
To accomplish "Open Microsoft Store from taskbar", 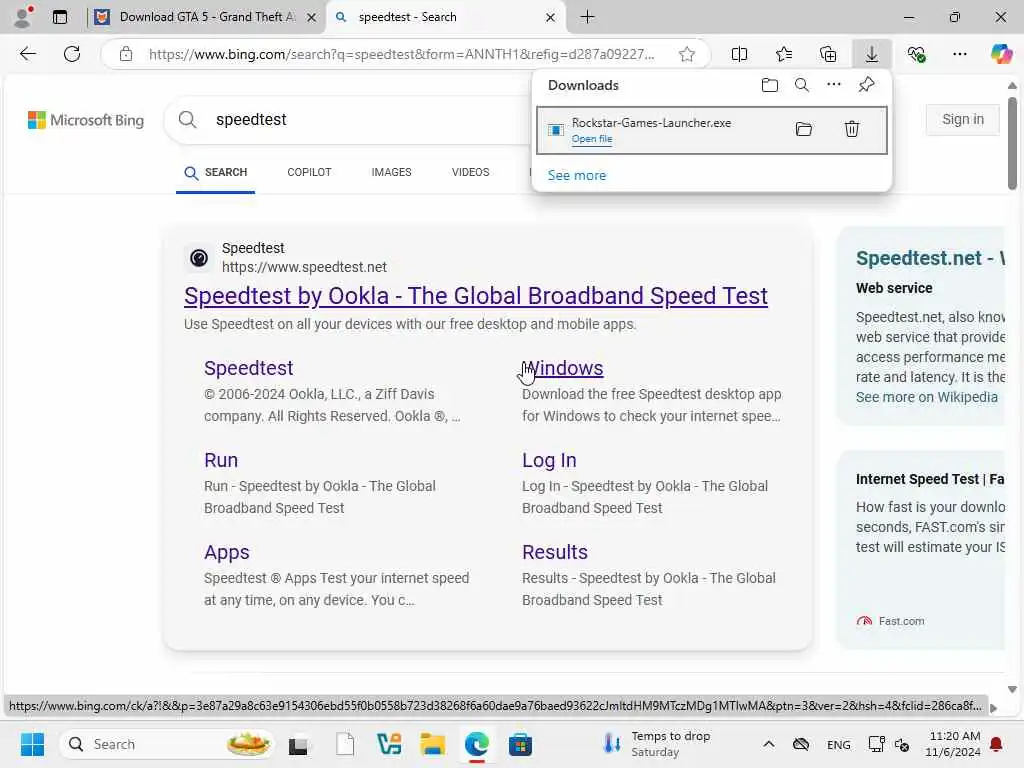I will 520,744.
